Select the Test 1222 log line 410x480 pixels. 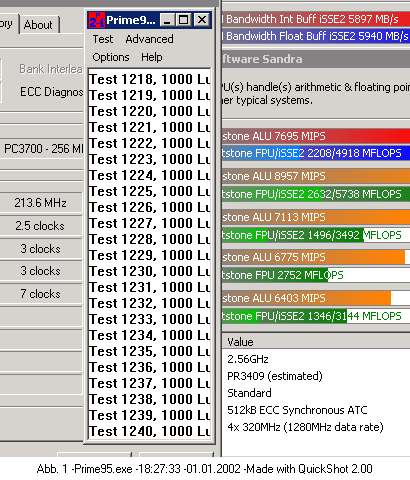coord(150,143)
